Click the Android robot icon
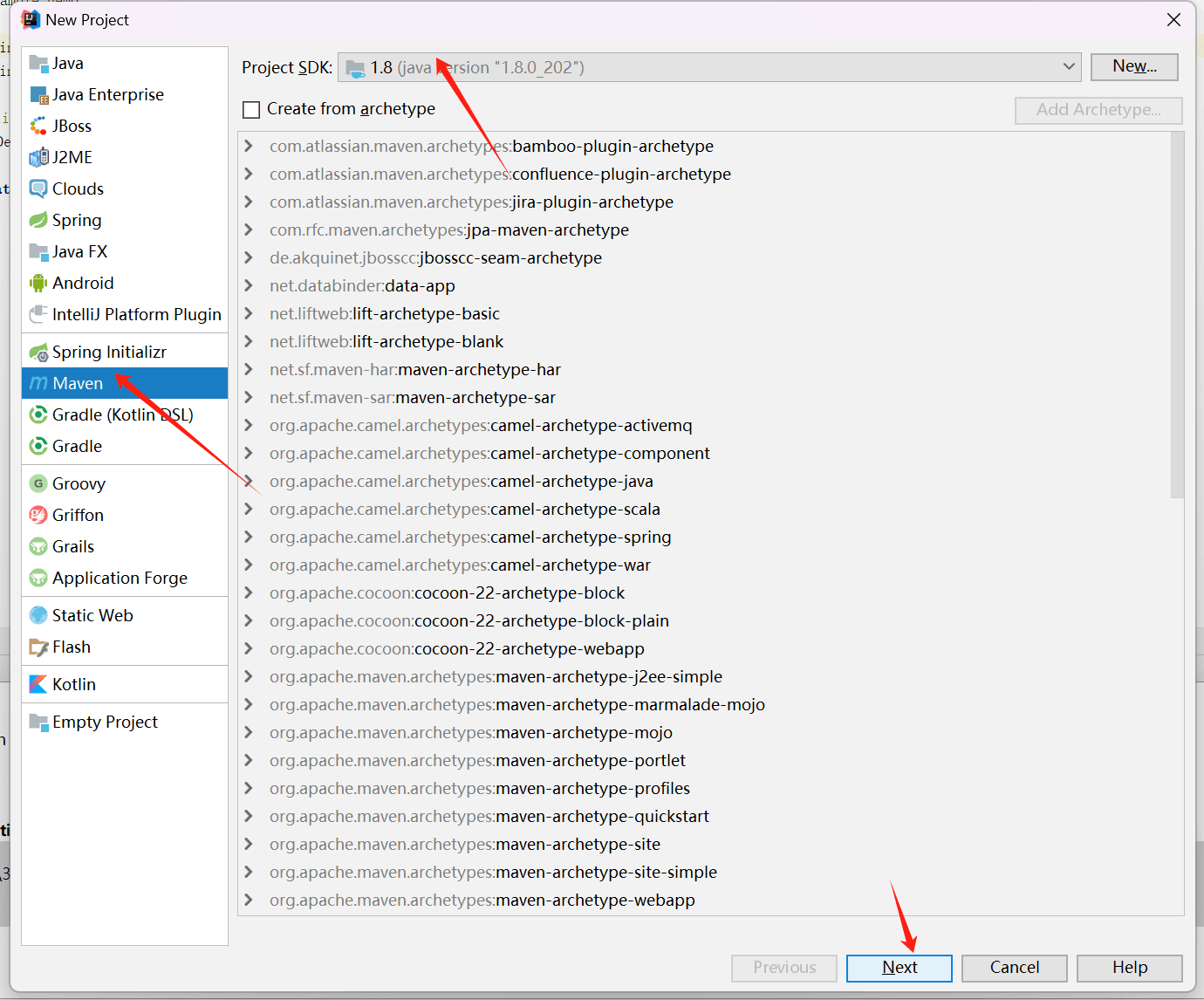1204x1000 pixels. click(38, 283)
